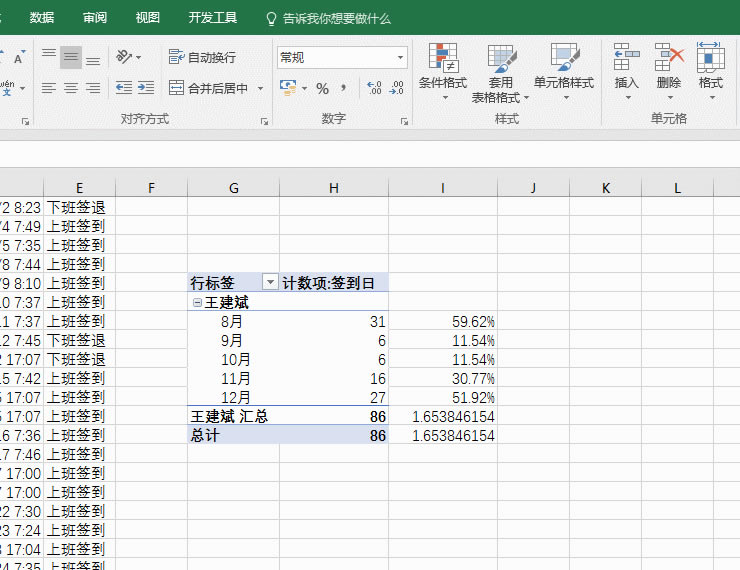This screenshot has width=740, height=570.
Task: Click the Tell Me search box
Action: 329,18
